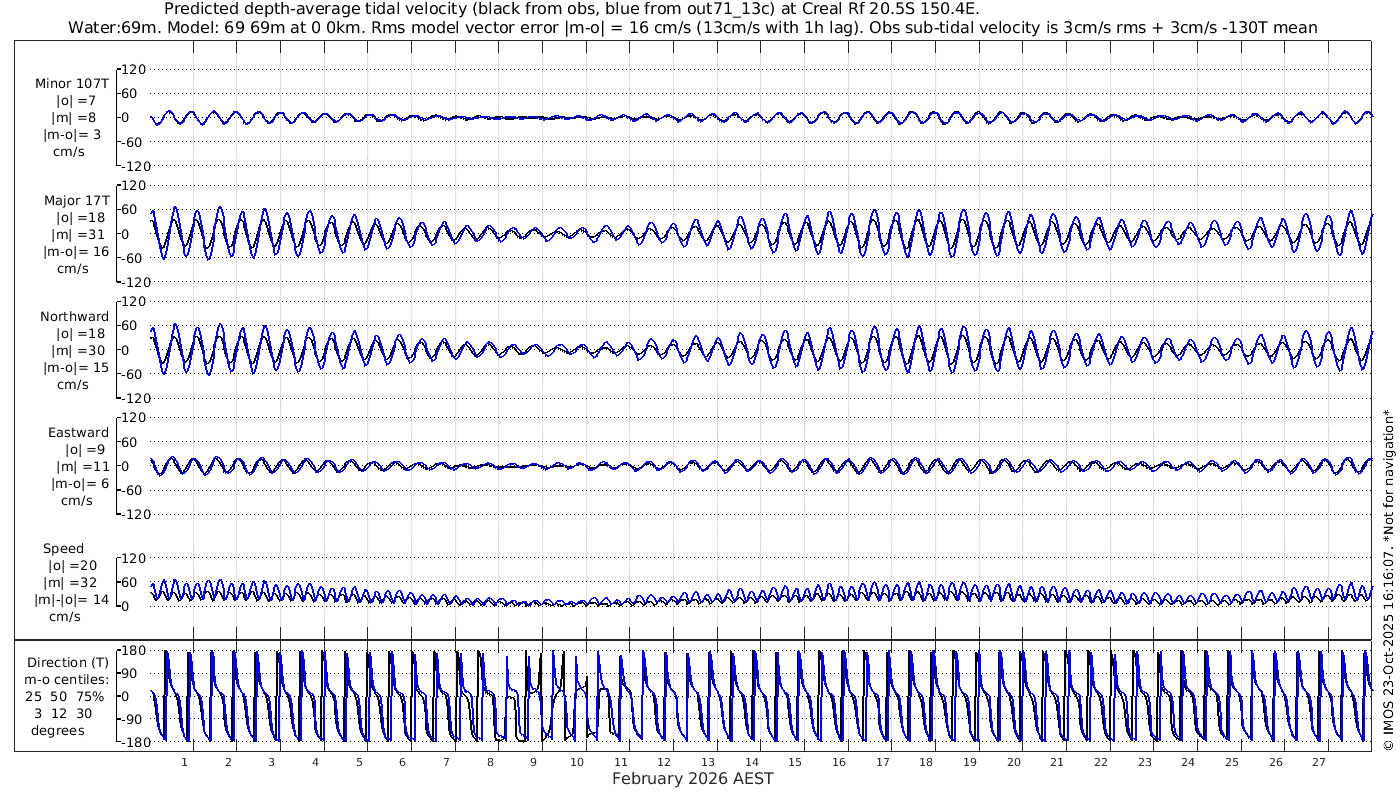
Task: Click date tick "10" on the time axis
Action: pyautogui.click(x=577, y=762)
